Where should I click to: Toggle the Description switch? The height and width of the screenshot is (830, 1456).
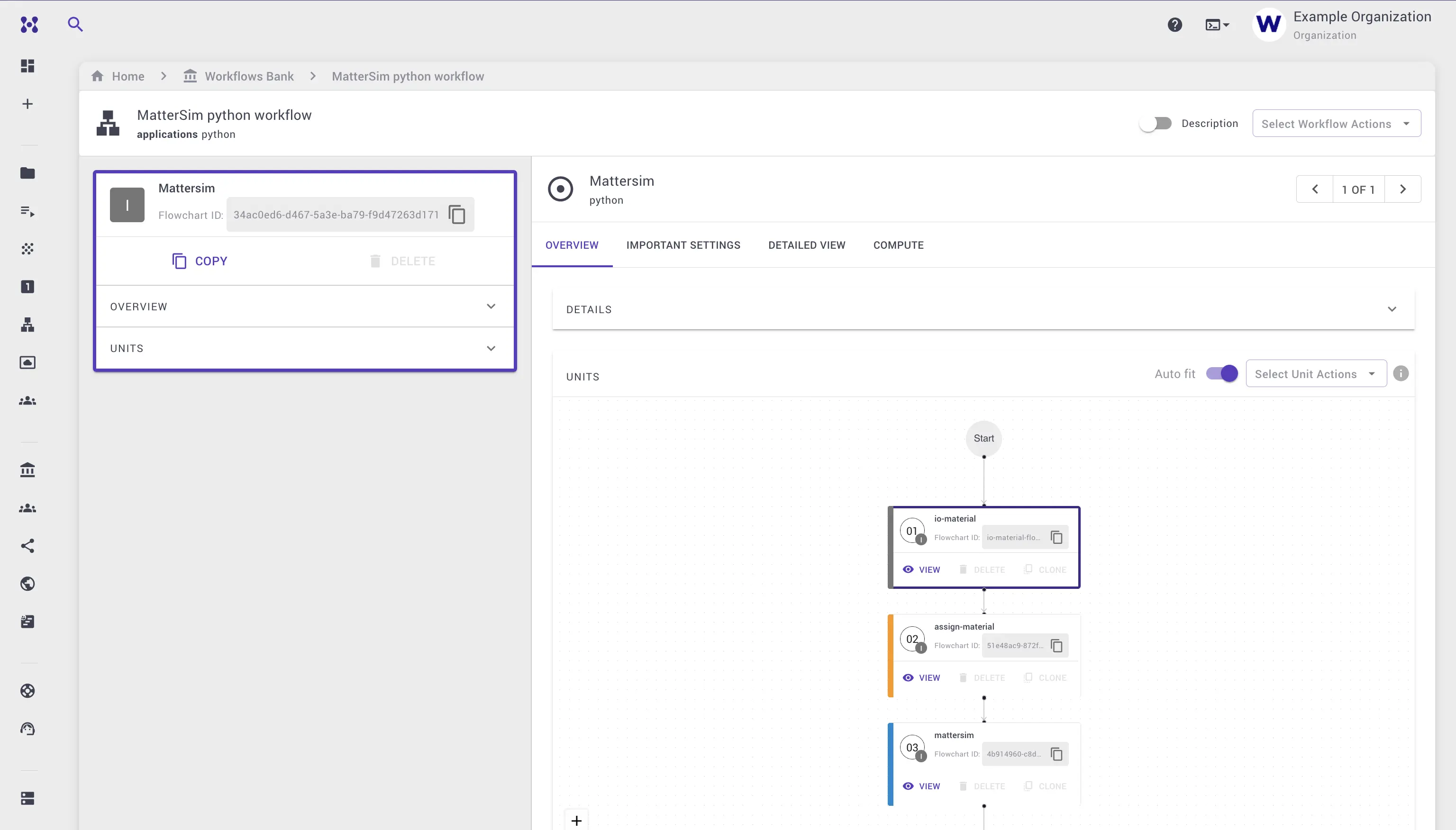(1155, 123)
